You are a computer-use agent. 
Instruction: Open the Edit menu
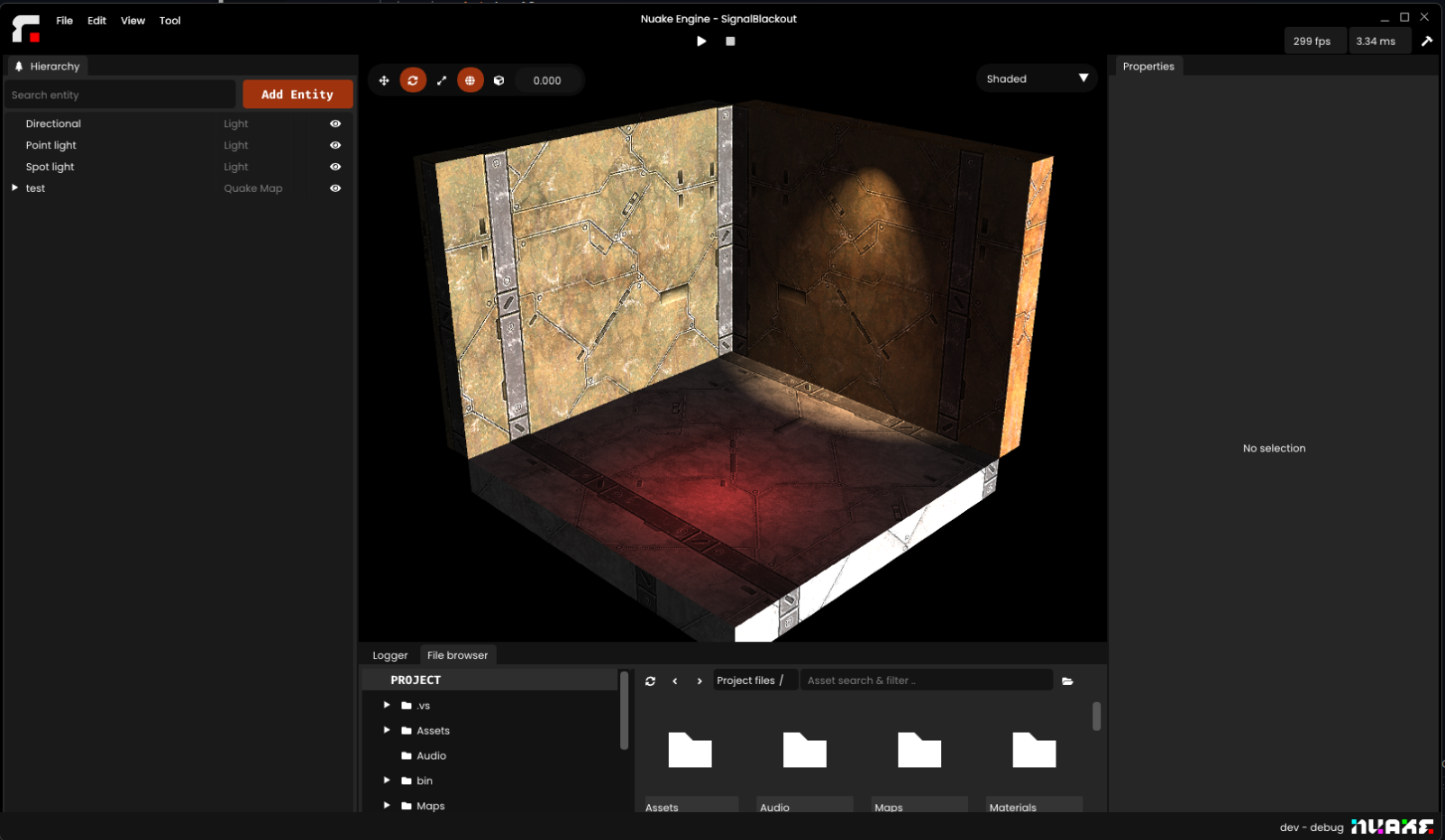point(97,20)
